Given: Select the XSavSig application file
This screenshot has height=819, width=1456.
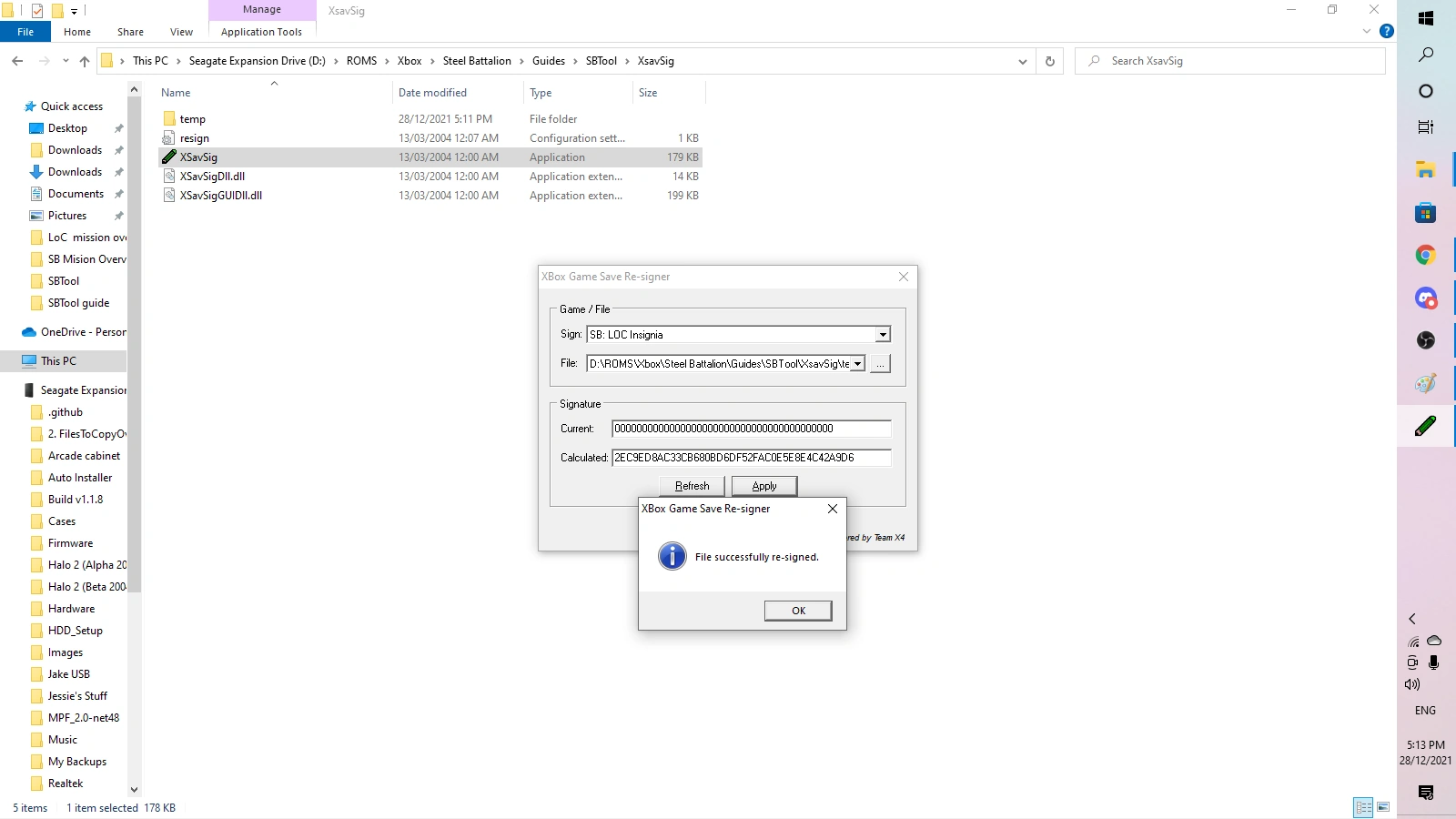Looking at the screenshot, I should pyautogui.click(x=430, y=157).
